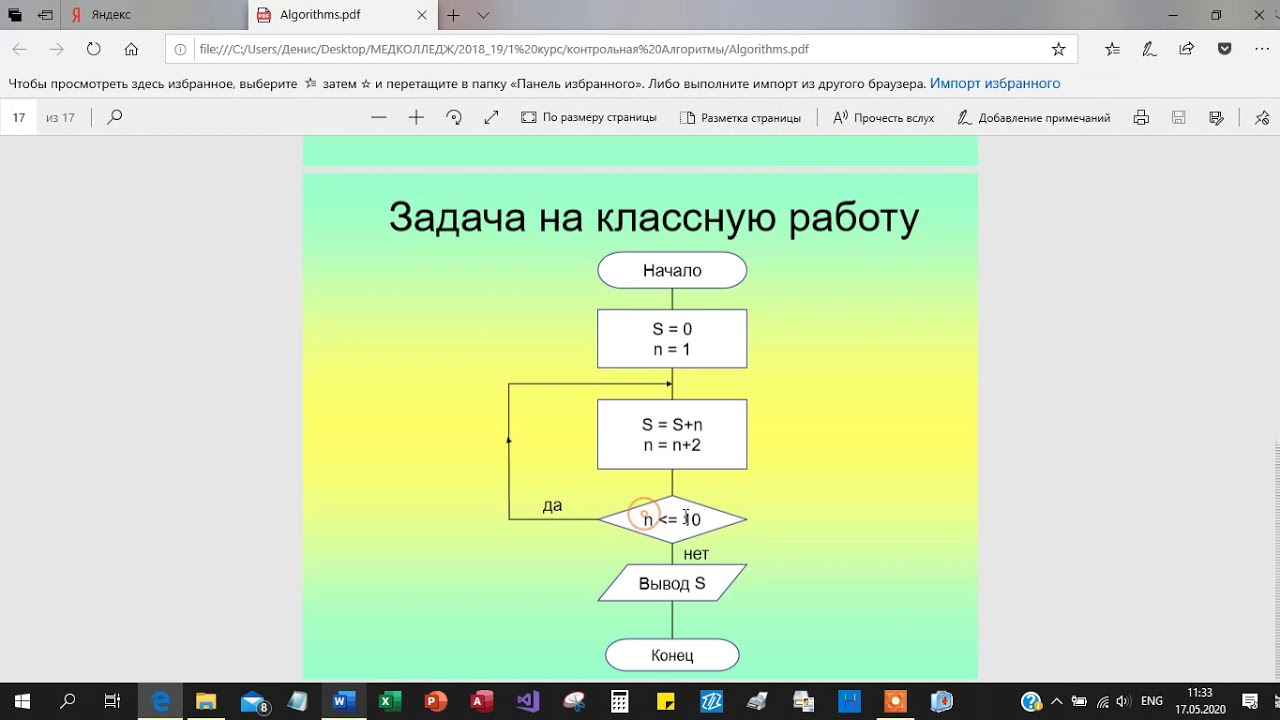
Task: Click the save as PDF icon
Action: click(x=1216, y=117)
